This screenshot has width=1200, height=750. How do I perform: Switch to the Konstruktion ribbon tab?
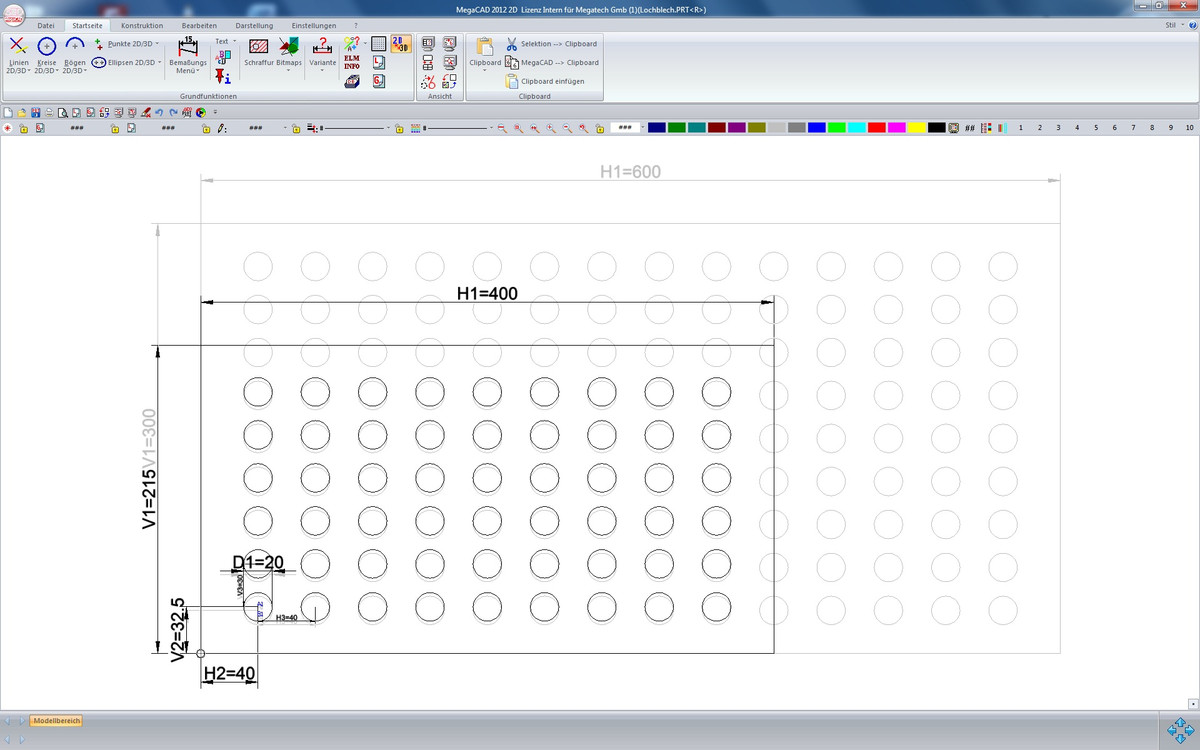(141, 25)
